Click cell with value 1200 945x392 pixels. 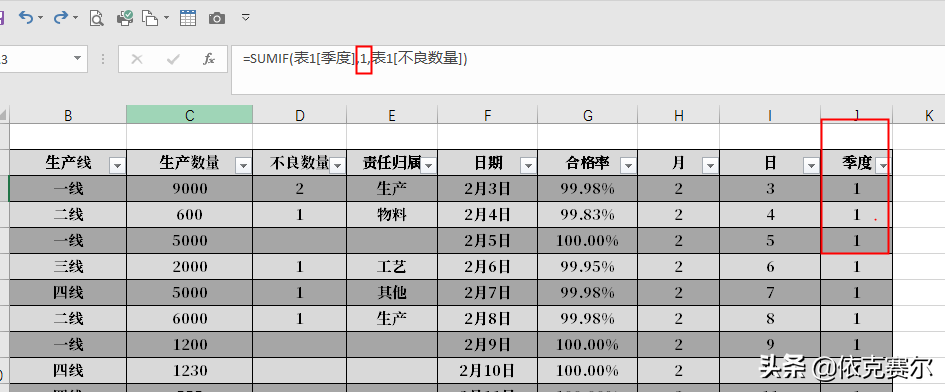pos(189,344)
